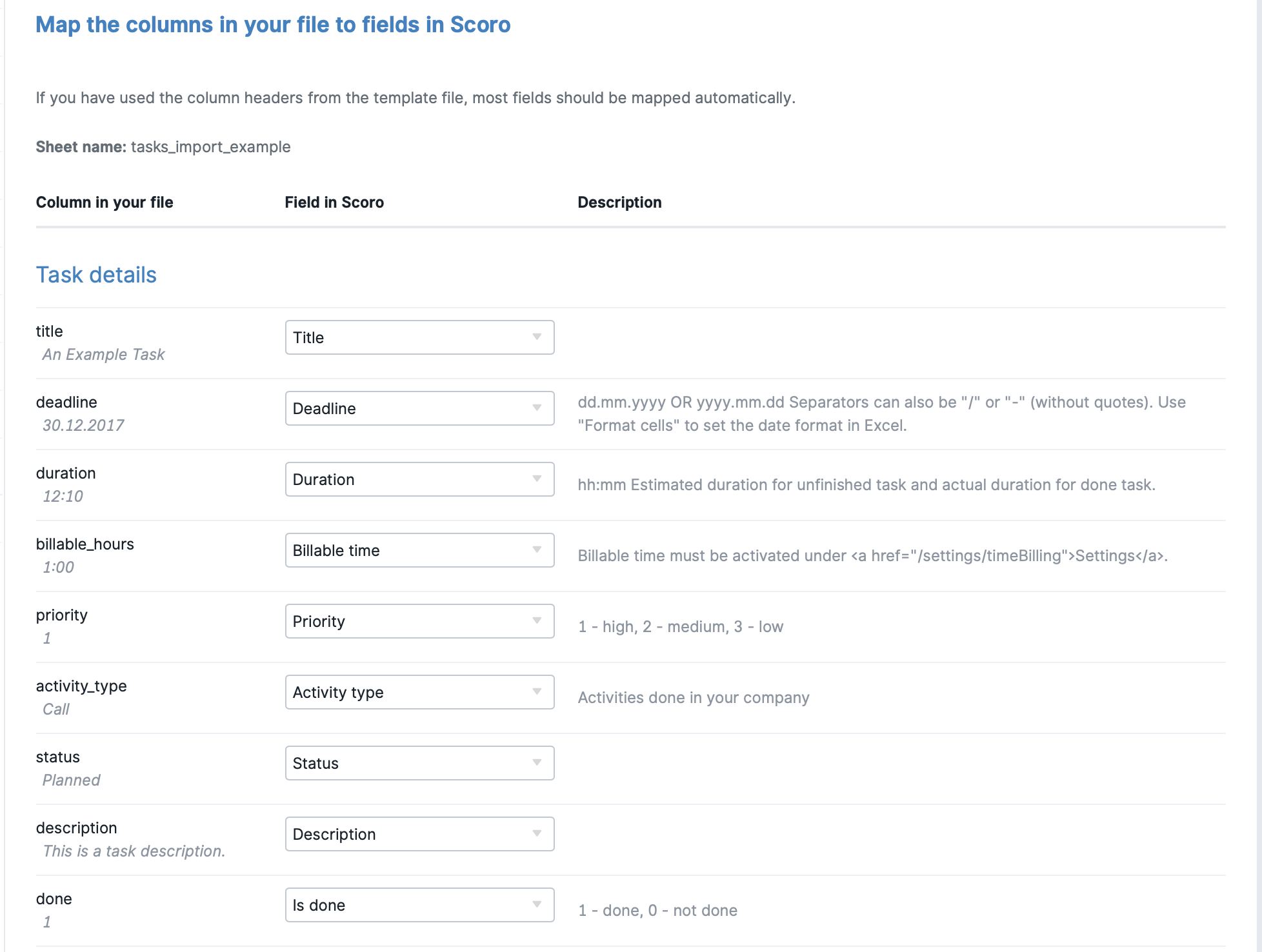Click the 'title' column name
Viewport: 1262px width, 952px height.
click(50, 332)
